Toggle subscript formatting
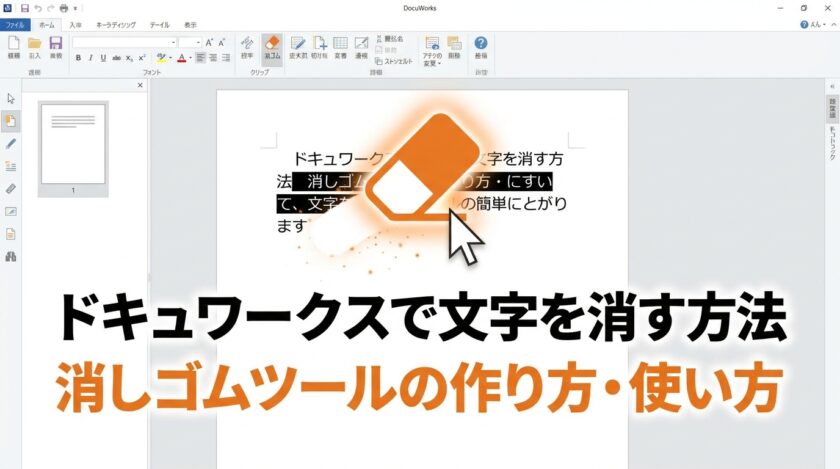 [129, 58]
